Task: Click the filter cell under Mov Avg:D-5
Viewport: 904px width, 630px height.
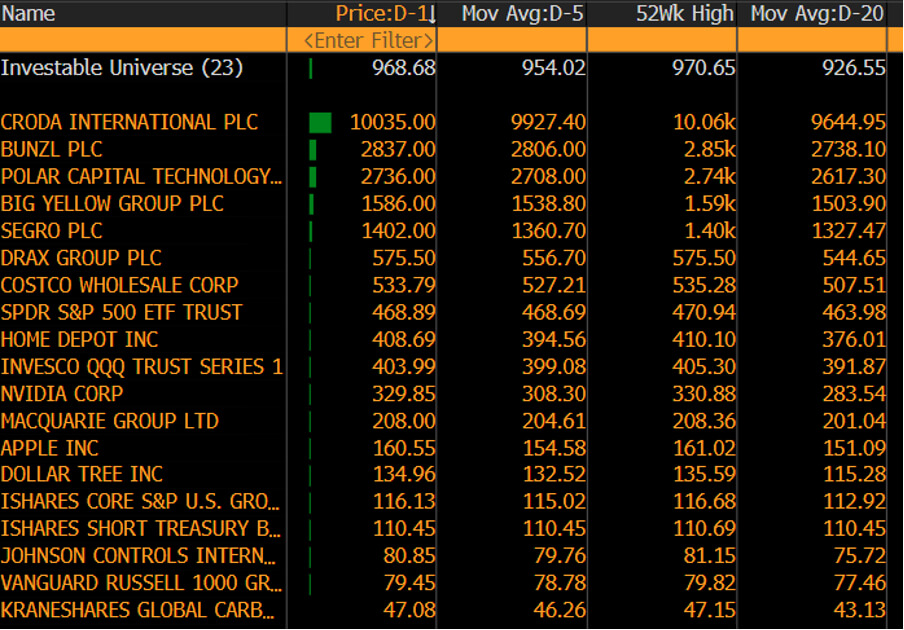Action: pyautogui.click(x=512, y=40)
